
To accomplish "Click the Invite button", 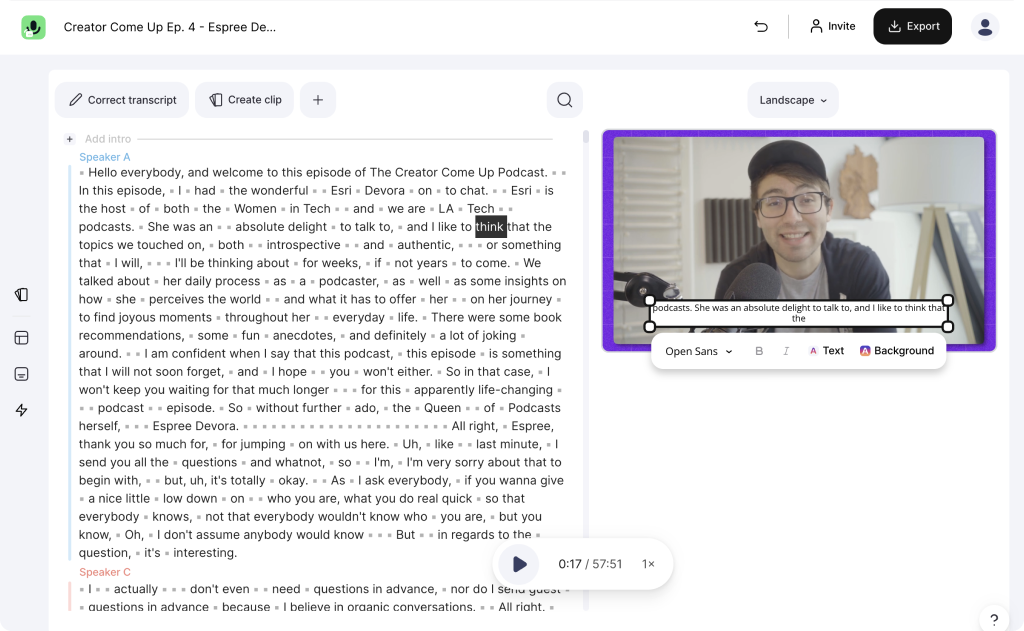I will (832, 26).
